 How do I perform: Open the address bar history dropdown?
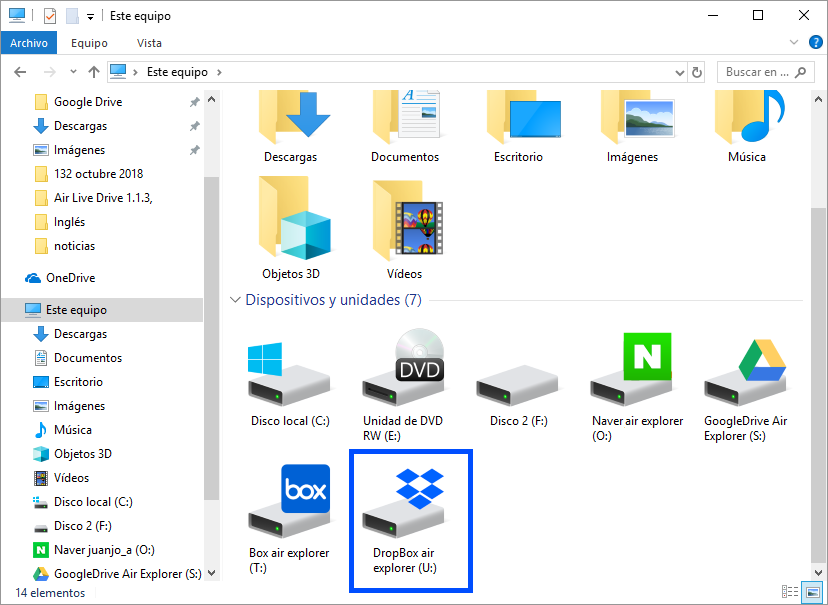pos(680,73)
